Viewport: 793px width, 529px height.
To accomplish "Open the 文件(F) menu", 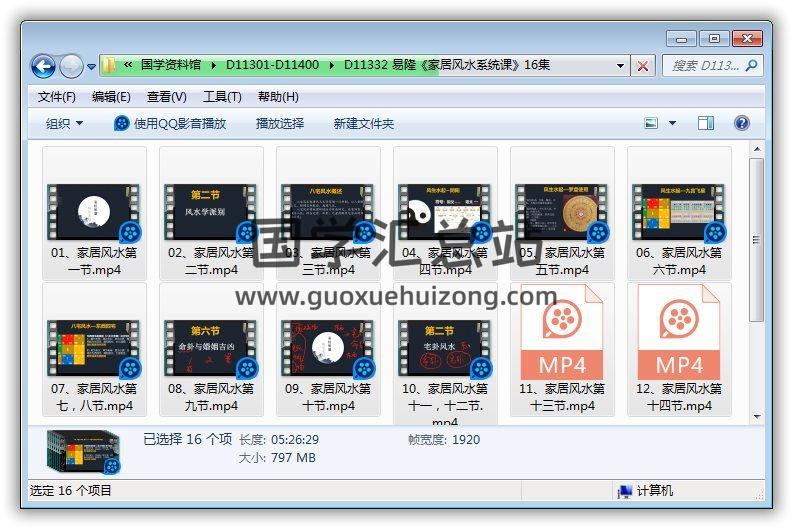I will coord(57,97).
